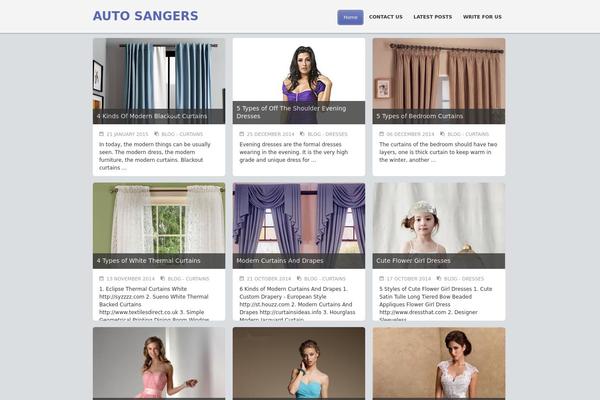Click the '17 October 2014' date text
This screenshot has height=400, width=600.
click(x=409, y=279)
